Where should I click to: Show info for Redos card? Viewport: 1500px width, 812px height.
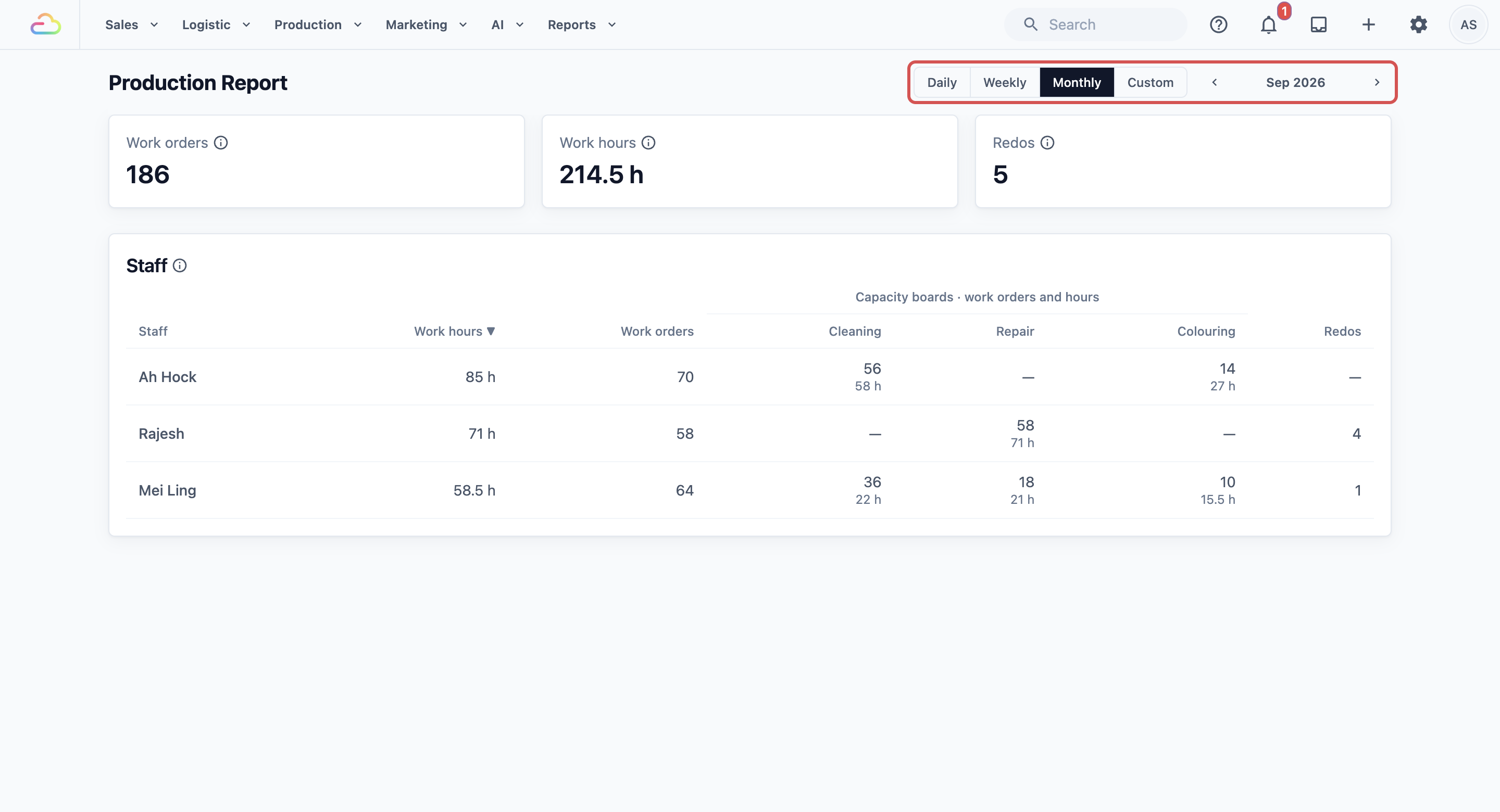click(1047, 143)
